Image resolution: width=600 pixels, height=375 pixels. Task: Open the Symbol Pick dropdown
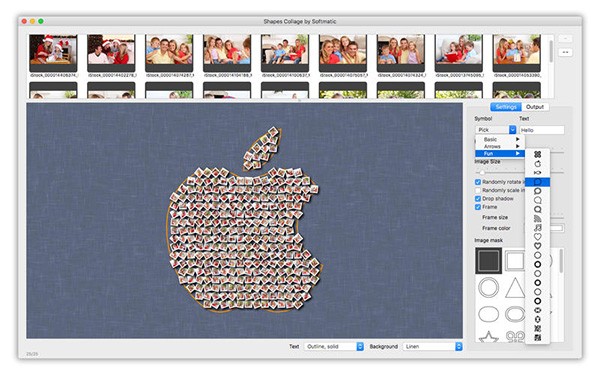coord(496,130)
